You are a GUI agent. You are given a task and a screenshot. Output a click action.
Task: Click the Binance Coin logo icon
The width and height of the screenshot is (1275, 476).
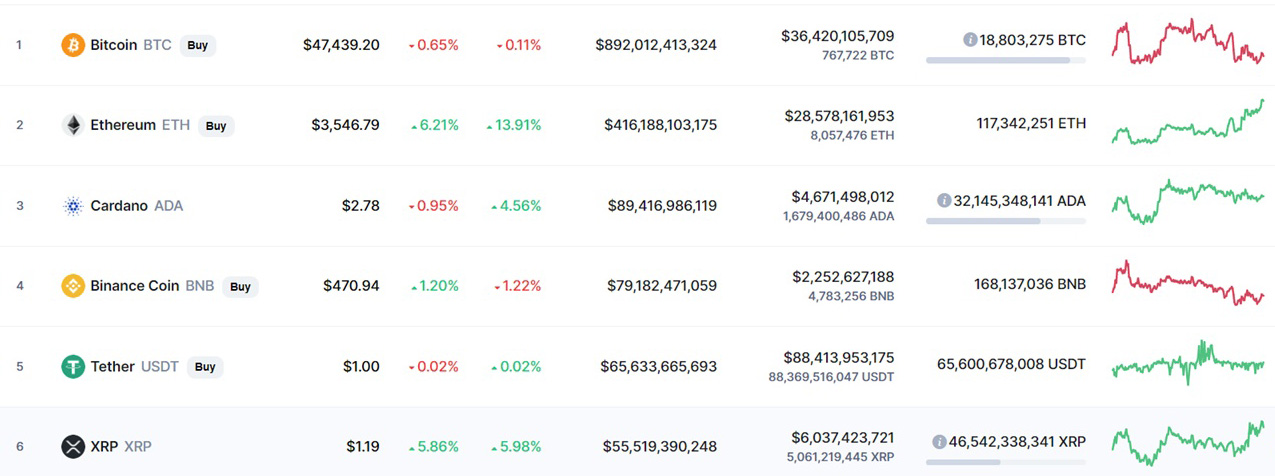pyautogui.click(x=73, y=286)
